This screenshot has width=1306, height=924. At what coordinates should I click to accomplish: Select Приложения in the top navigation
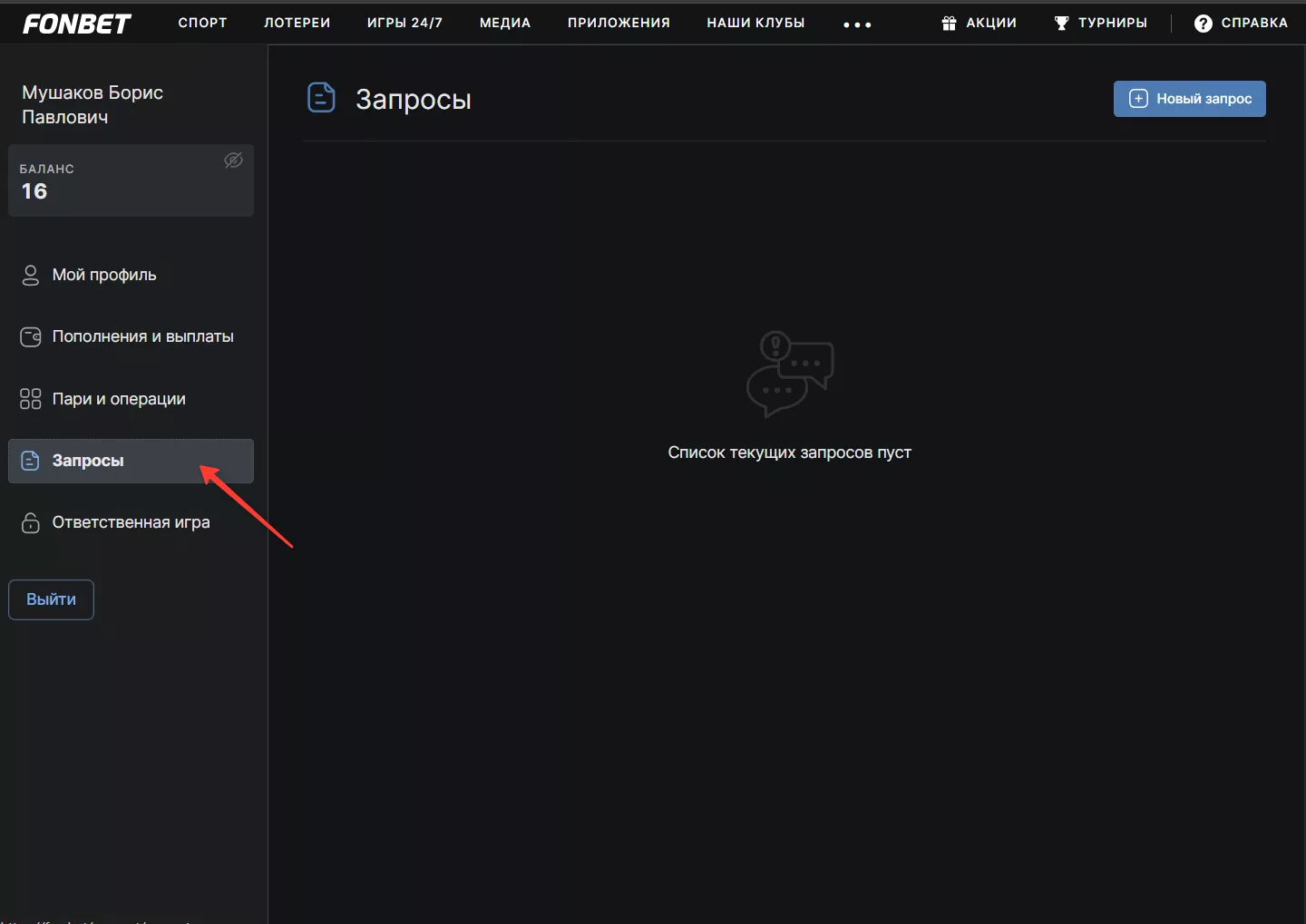coord(619,23)
